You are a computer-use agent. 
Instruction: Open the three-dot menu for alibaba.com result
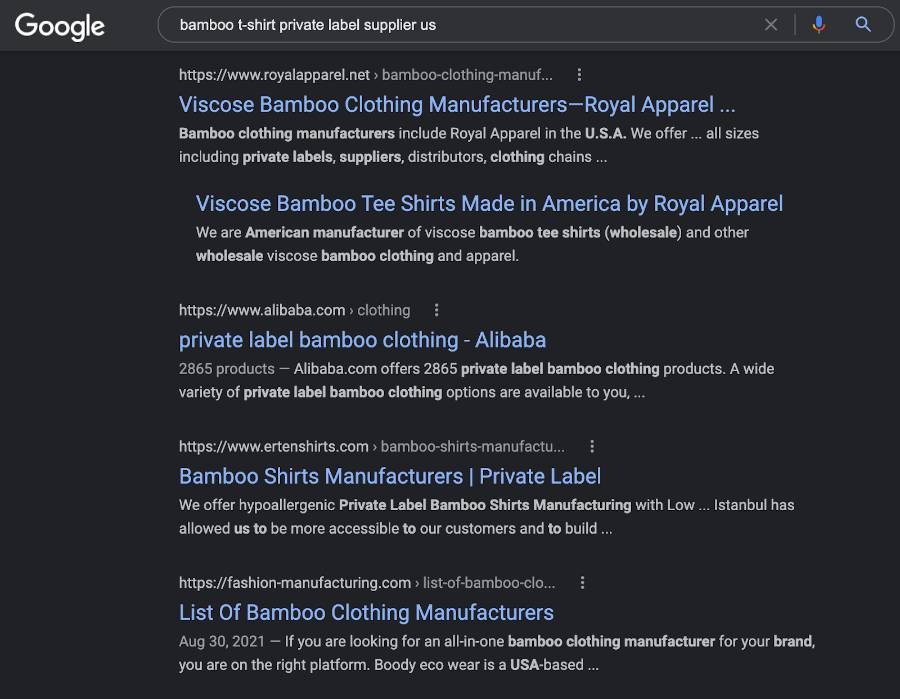437,310
